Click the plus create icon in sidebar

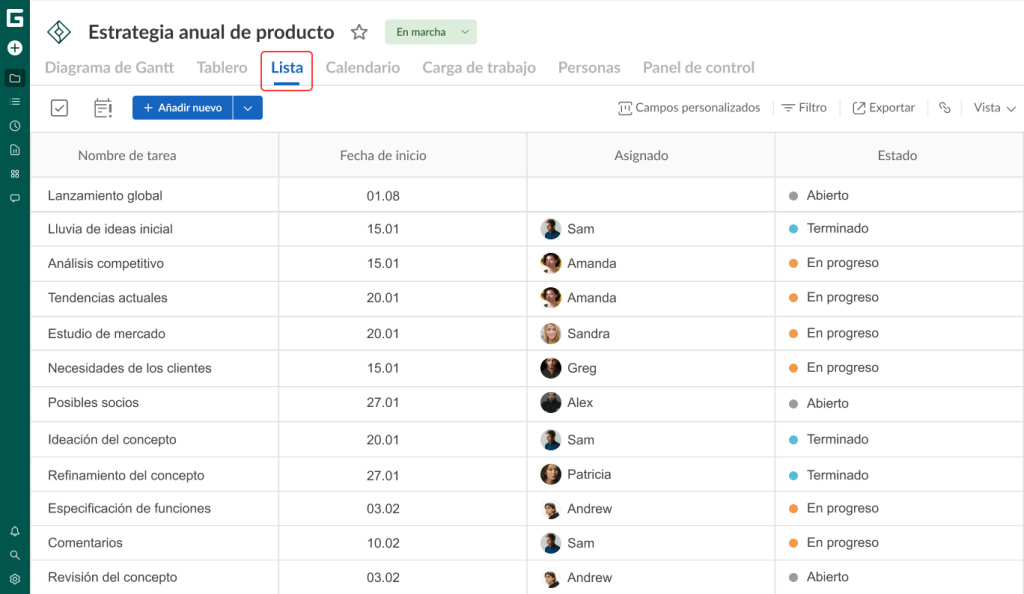tap(14, 48)
